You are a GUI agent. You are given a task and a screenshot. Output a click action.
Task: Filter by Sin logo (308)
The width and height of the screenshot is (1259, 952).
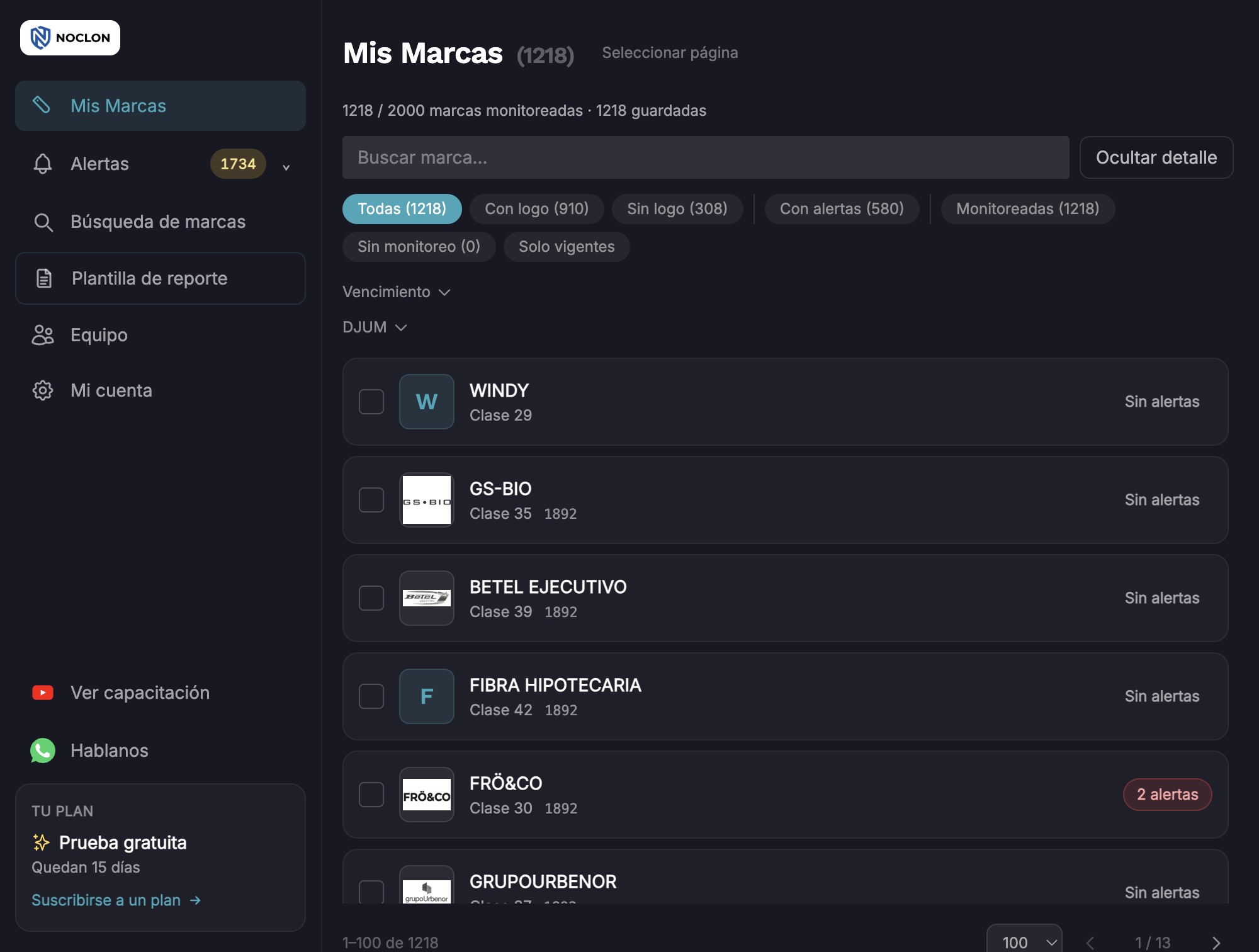pyautogui.click(x=677, y=209)
